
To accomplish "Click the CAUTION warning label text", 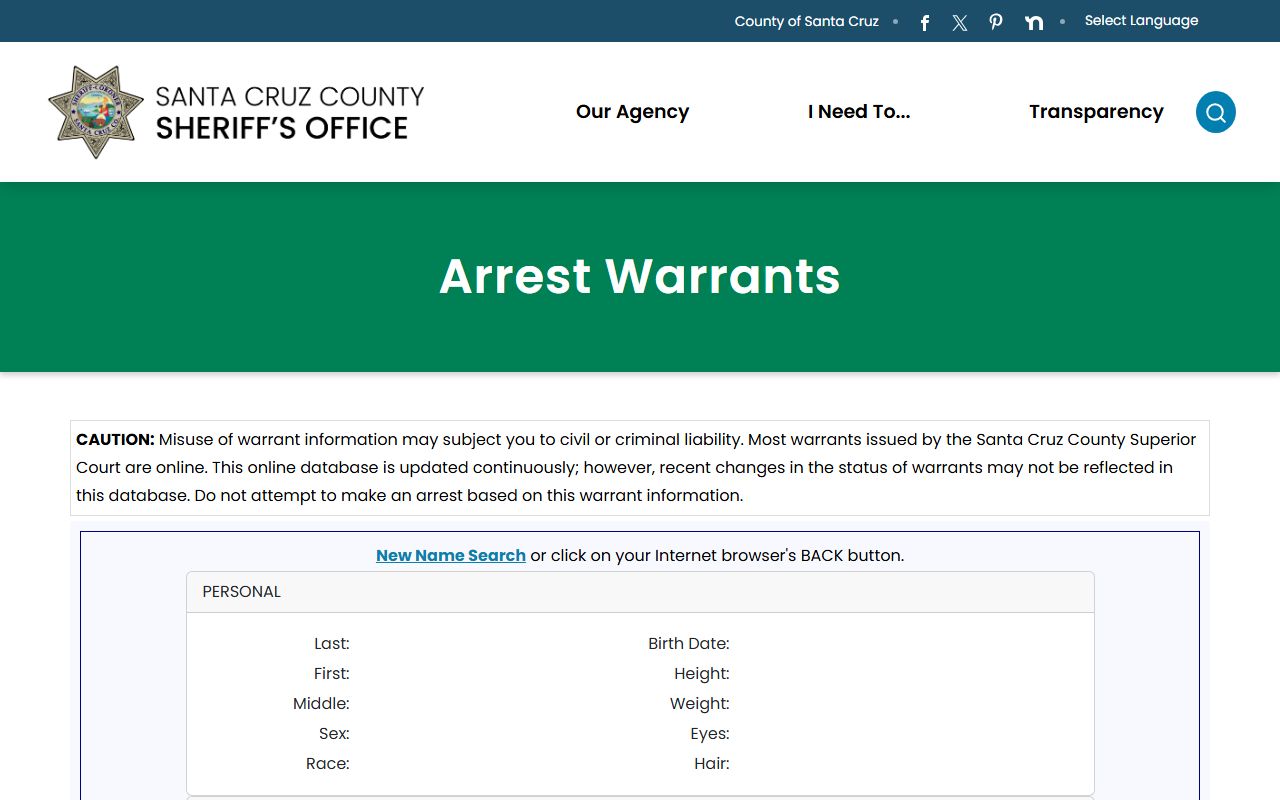I will (115, 439).
